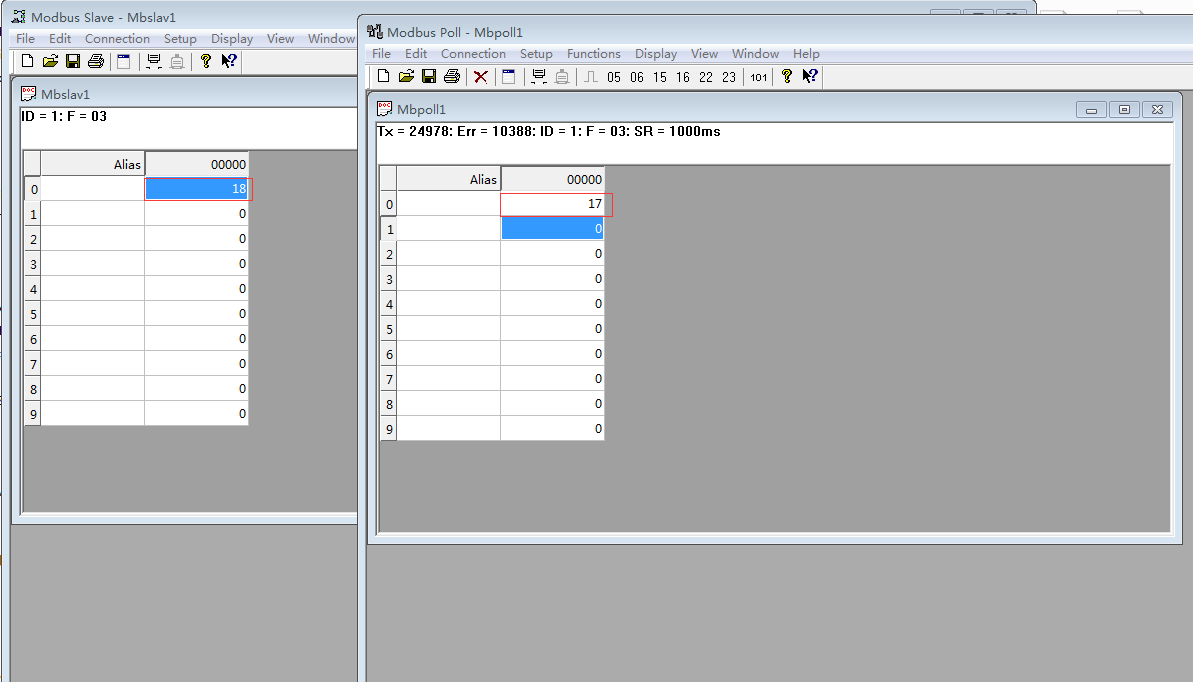Viewport: 1193px width, 682px height.
Task: Click Connect icon in Modbus Poll toolbar
Action: pos(539,76)
